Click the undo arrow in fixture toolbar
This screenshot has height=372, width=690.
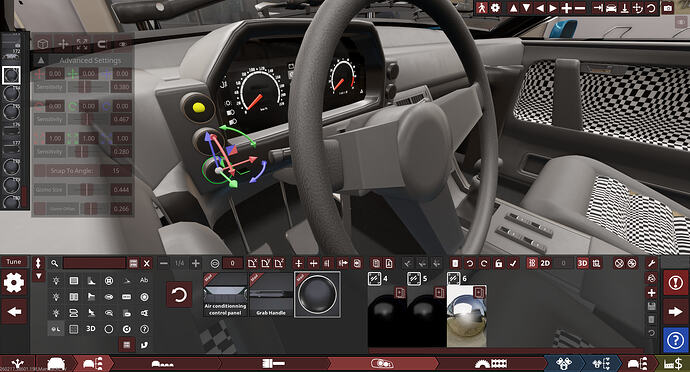click(470, 263)
